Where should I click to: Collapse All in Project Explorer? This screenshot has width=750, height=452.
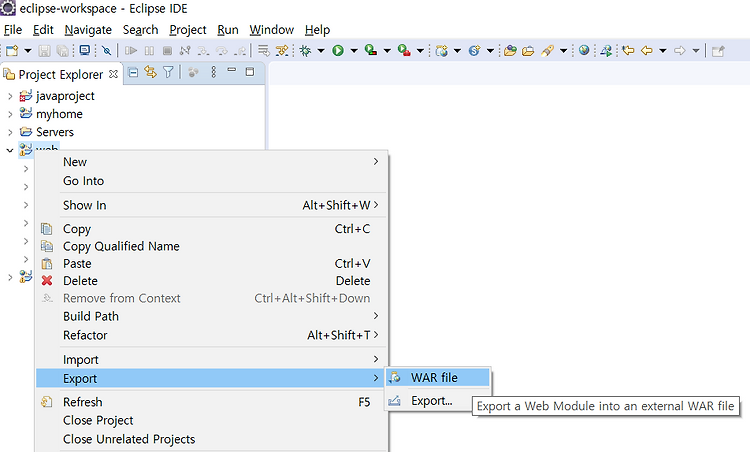coord(133,72)
